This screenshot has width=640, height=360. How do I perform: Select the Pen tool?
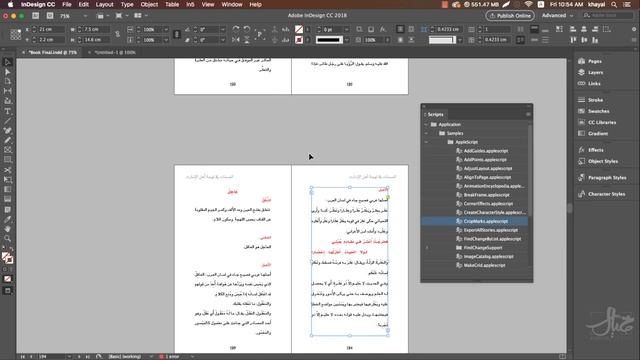[7, 131]
